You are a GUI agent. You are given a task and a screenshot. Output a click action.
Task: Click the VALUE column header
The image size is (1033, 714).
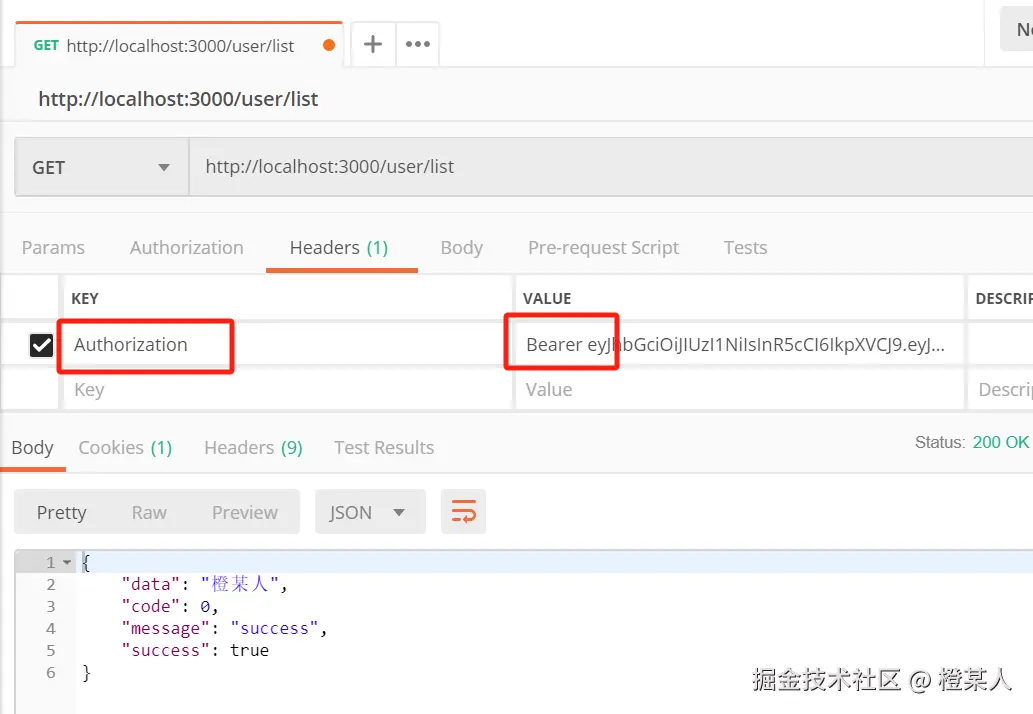547,298
